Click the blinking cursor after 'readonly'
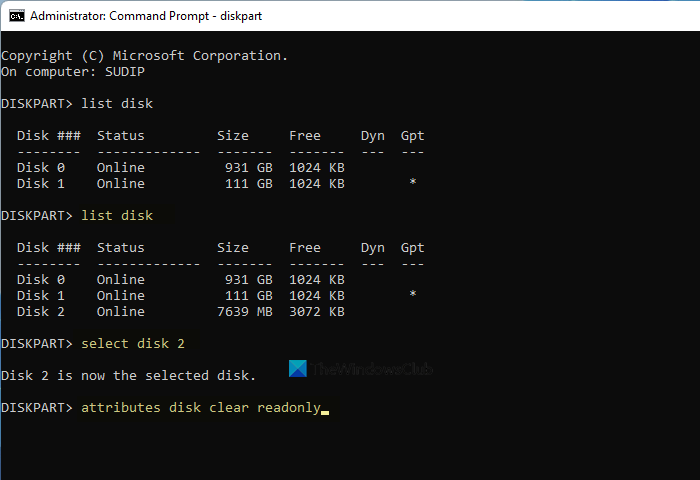Viewport: 700px width, 480px height. 325,410
